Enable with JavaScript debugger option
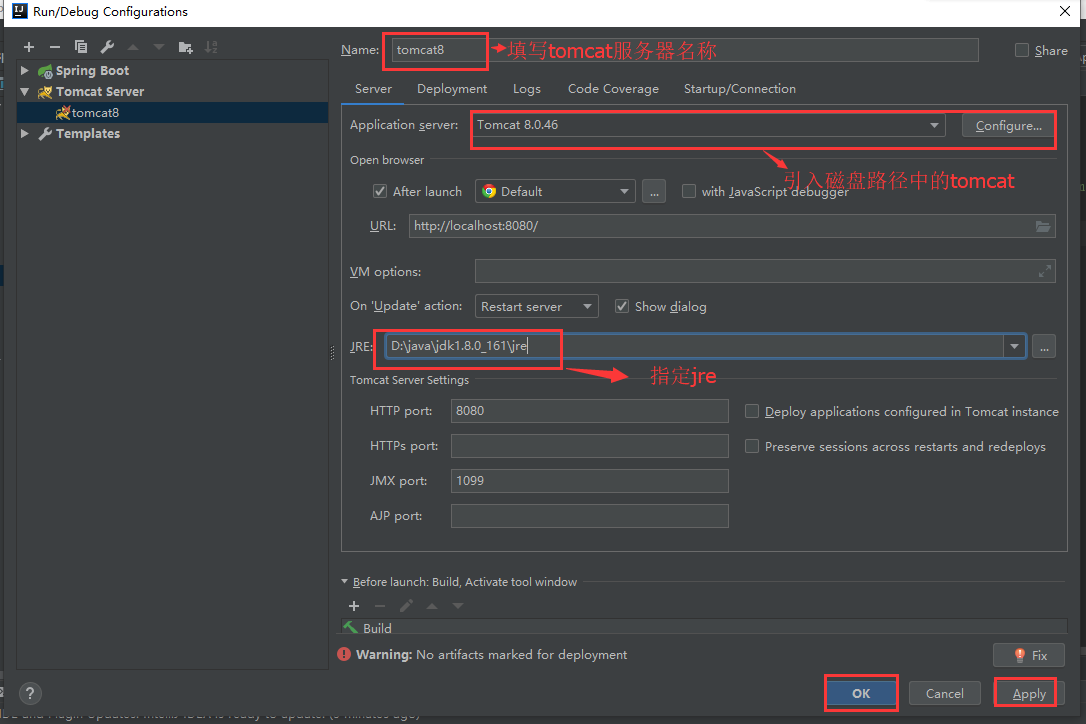The height and width of the screenshot is (724, 1086). 688,191
